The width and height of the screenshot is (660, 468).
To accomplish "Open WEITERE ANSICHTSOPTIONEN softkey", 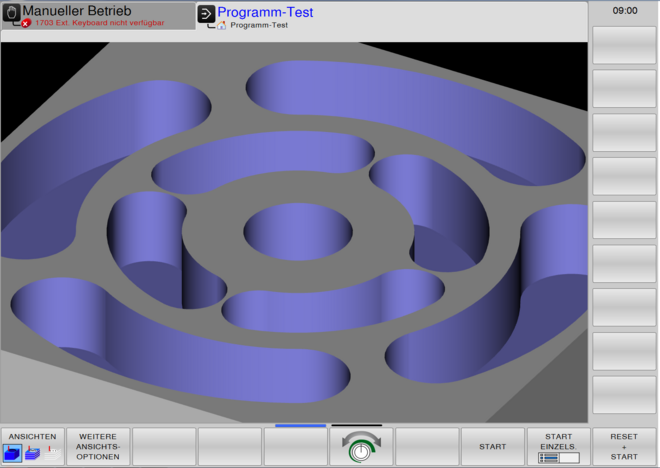I will 98,446.
